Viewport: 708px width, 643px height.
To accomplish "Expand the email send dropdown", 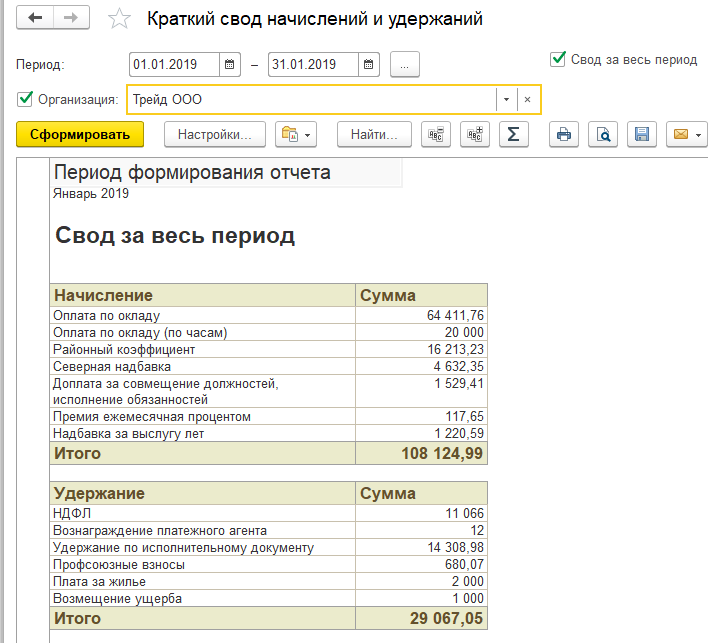I will pyautogui.click(x=698, y=134).
